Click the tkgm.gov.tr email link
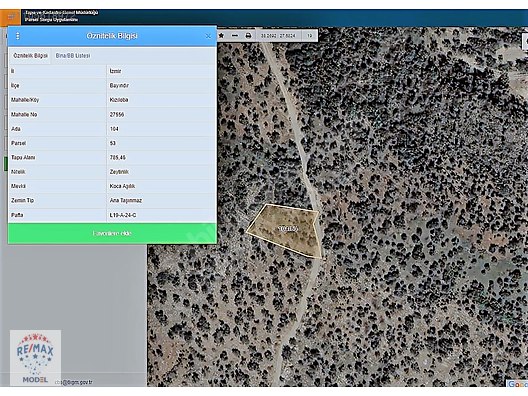This screenshot has height=396, width=528. tap(73, 382)
